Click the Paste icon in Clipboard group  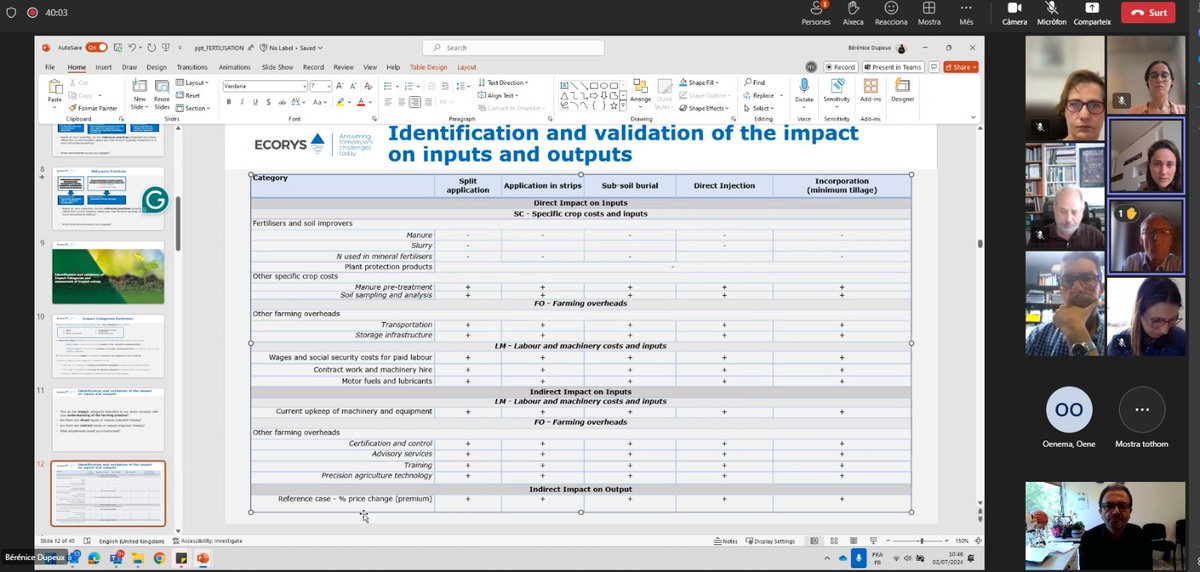[54, 89]
